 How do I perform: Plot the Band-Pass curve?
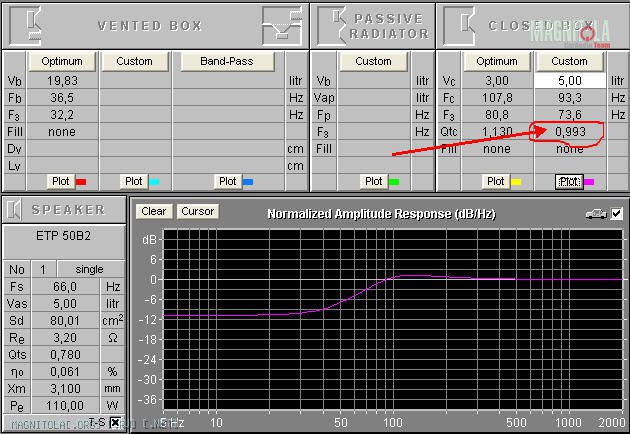pyautogui.click(x=227, y=182)
